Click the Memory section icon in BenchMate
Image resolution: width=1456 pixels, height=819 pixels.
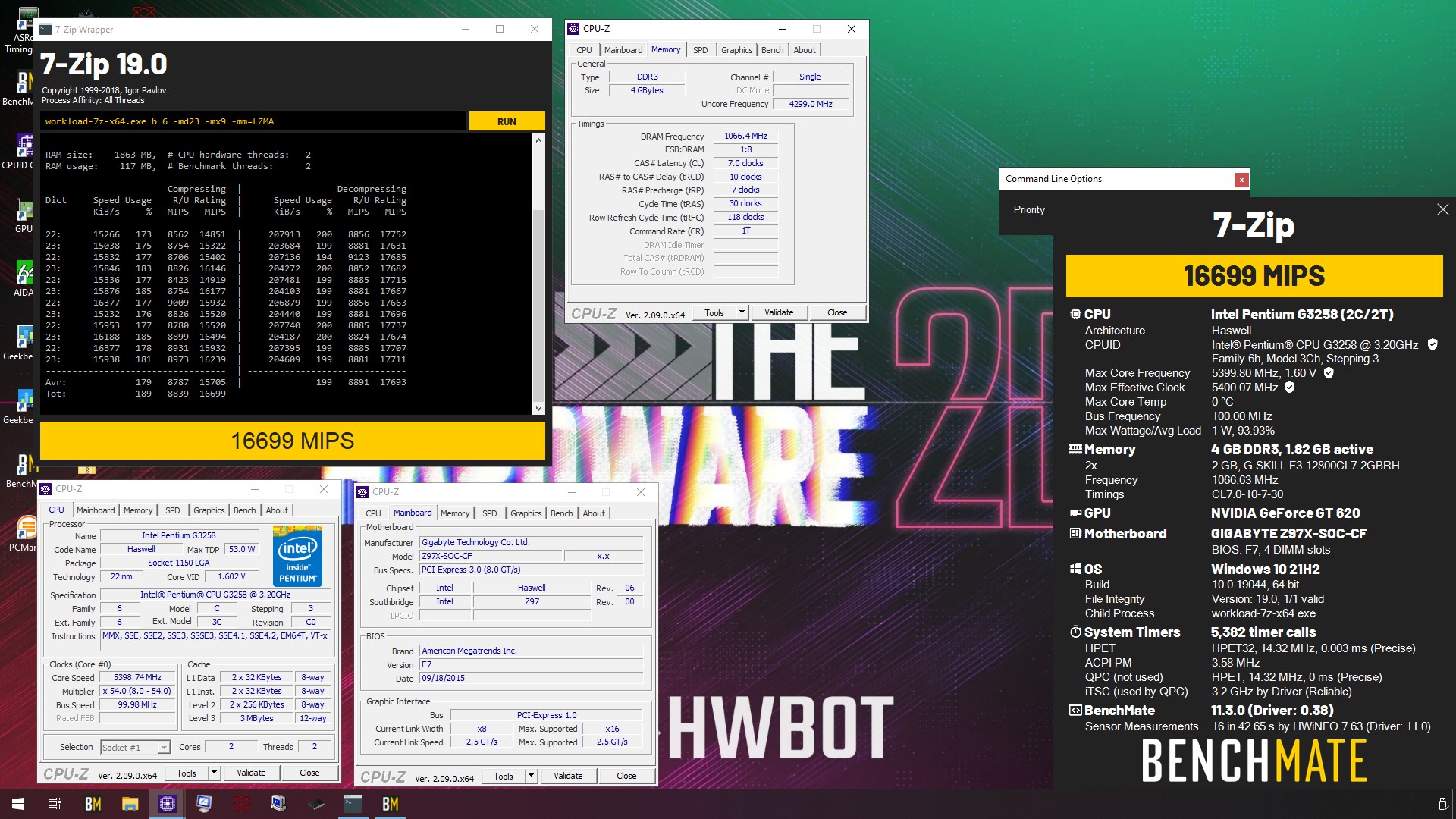tap(1075, 449)
